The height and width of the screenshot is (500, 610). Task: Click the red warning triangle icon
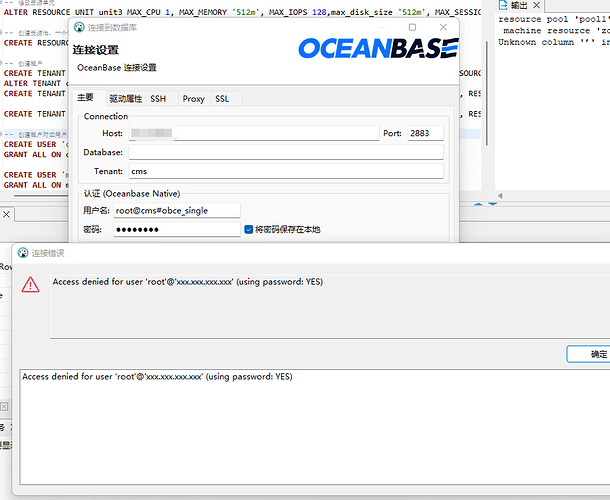(x=30, y=285)
